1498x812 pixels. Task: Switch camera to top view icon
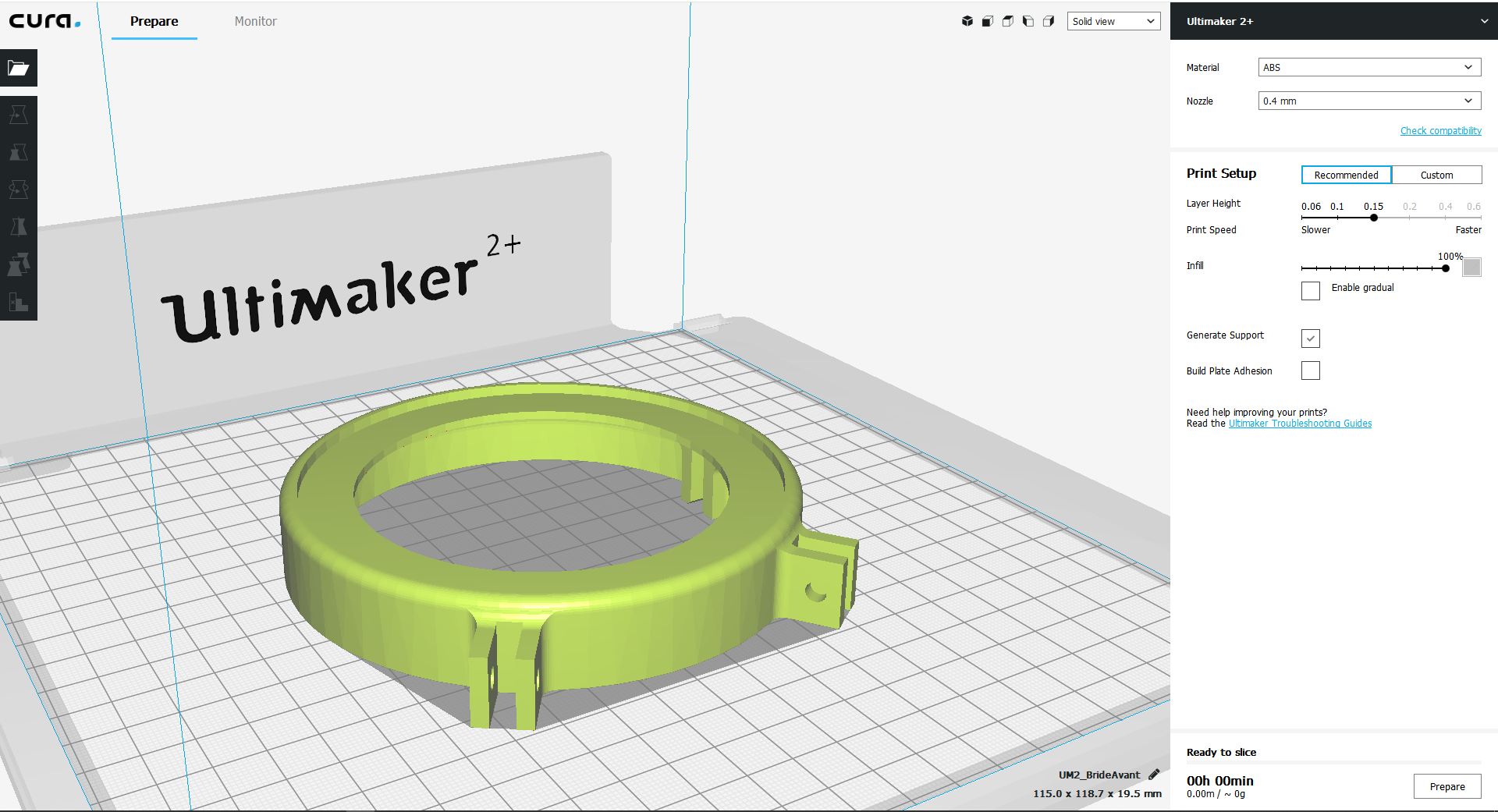pos(1008,21)
